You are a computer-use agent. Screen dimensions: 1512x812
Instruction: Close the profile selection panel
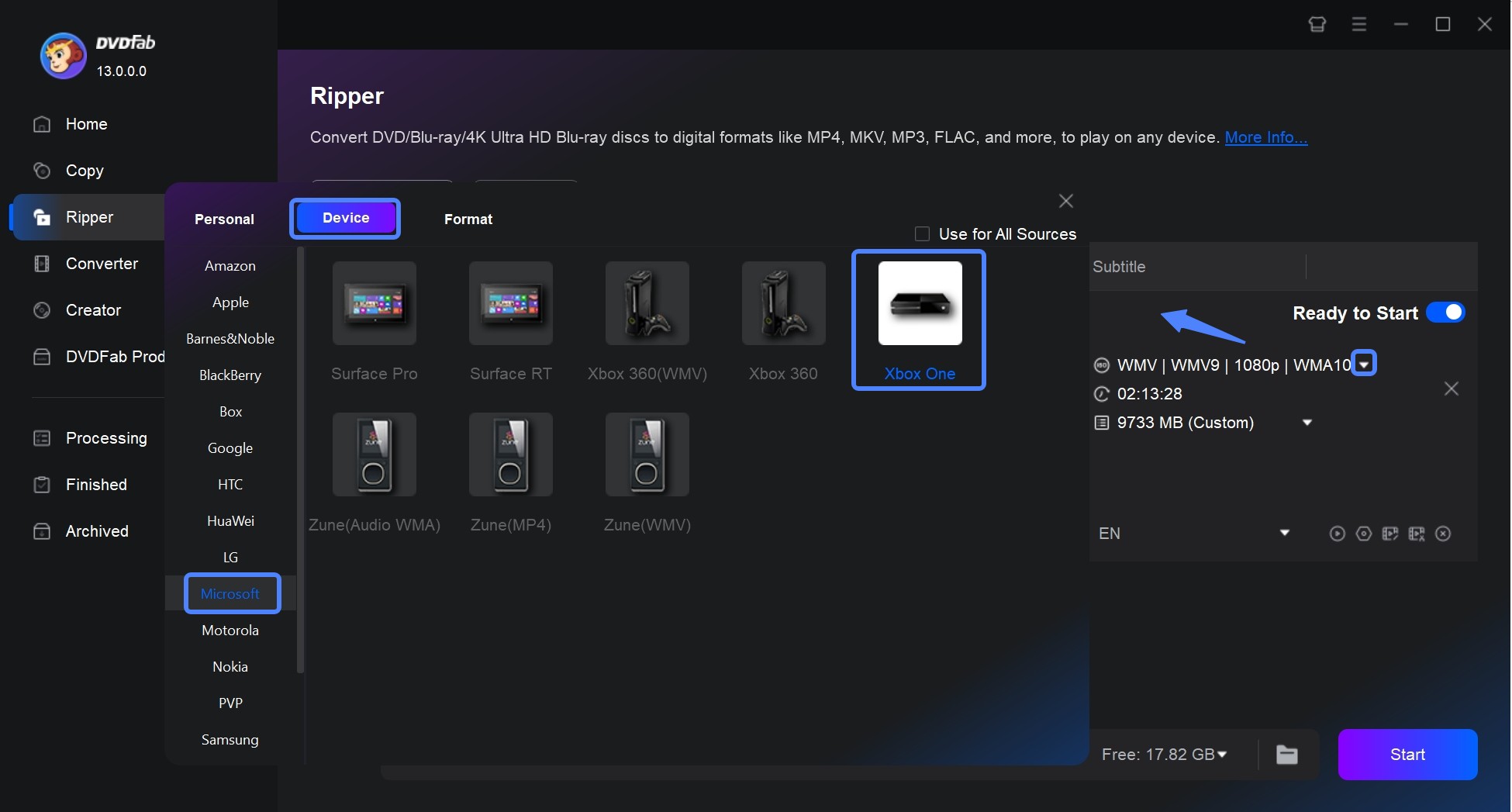click(x=1066, y=201)
